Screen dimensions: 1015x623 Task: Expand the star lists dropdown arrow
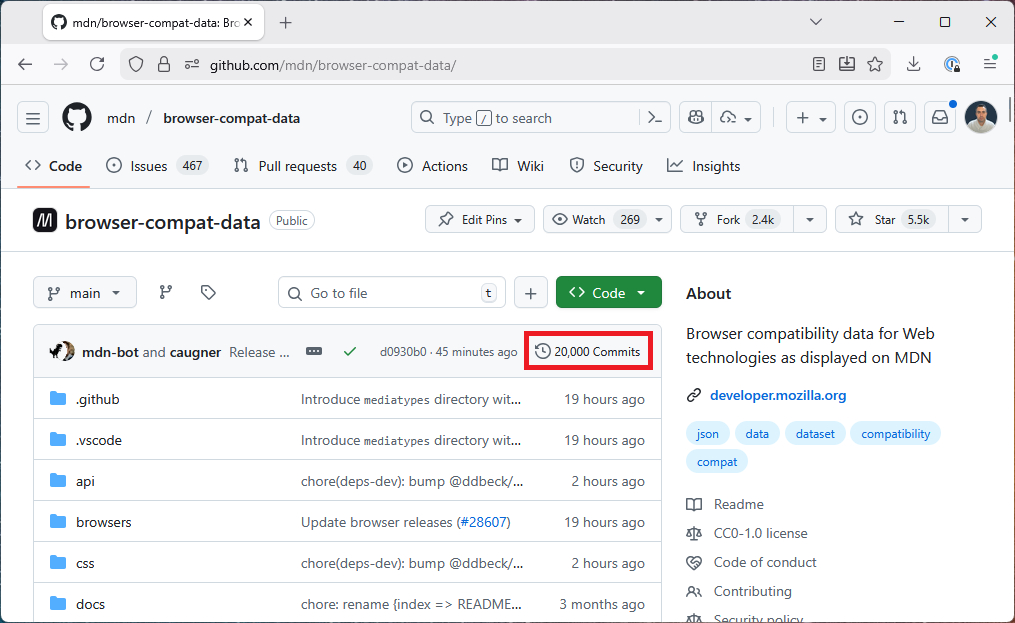click(964, 219)
